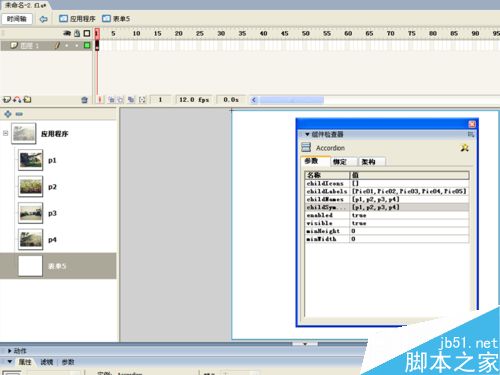The image size is (500, 375).
Task: Edit the minHeight value 0
Action: (x=410, y=231)
